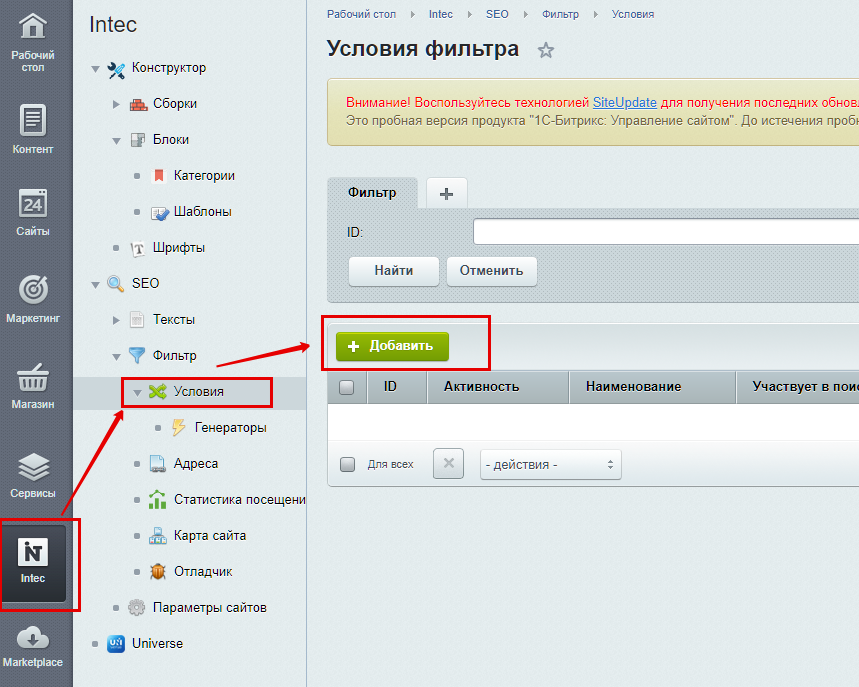
Task: Click the Адреса page icon
Action: coord(158,463)
